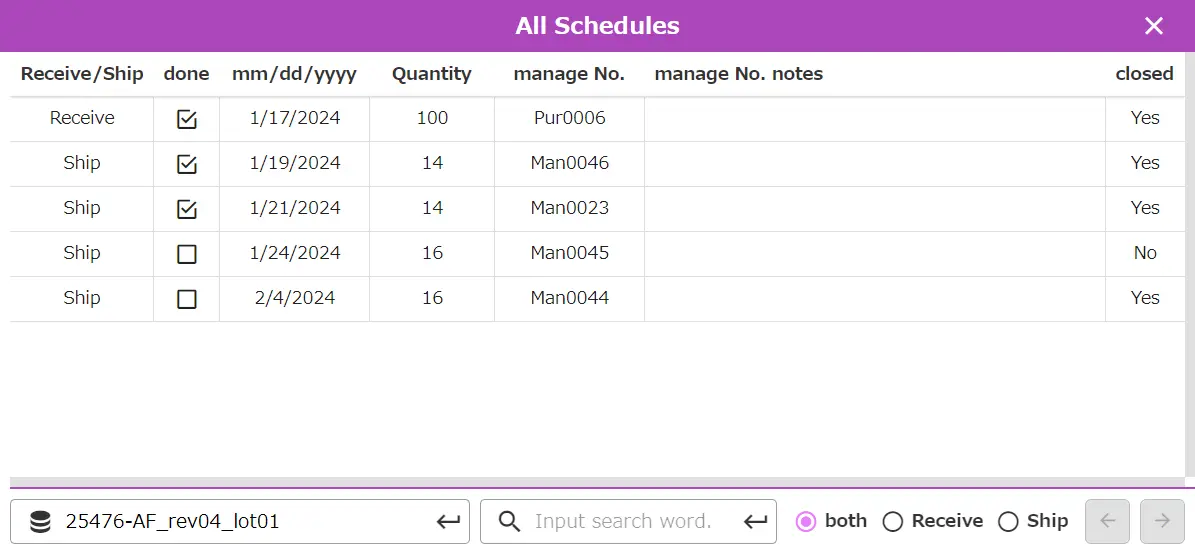
Task: Mark the Man0045 shipment as done
Action: click(186, 254)
